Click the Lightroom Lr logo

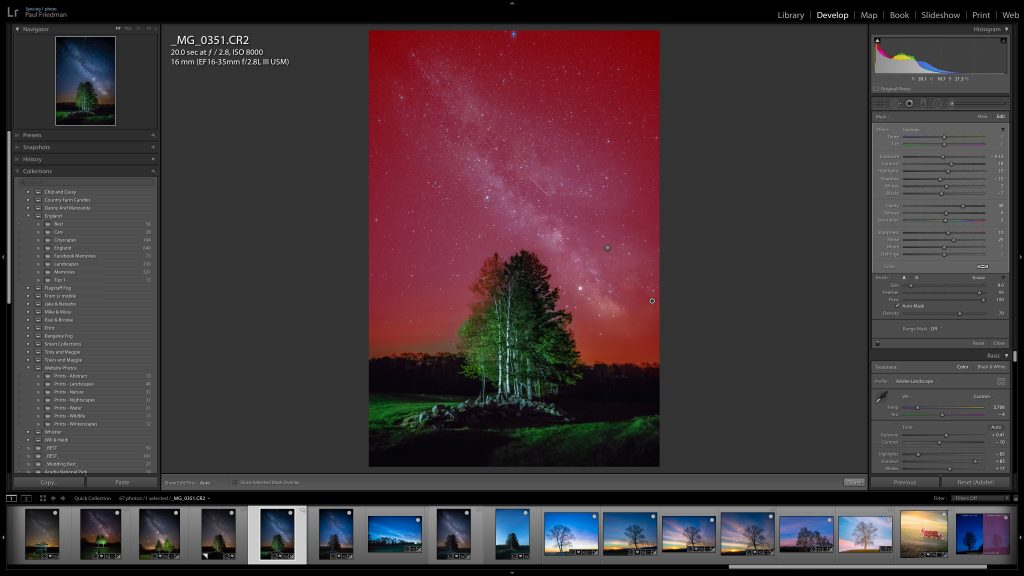click(12, 12)
